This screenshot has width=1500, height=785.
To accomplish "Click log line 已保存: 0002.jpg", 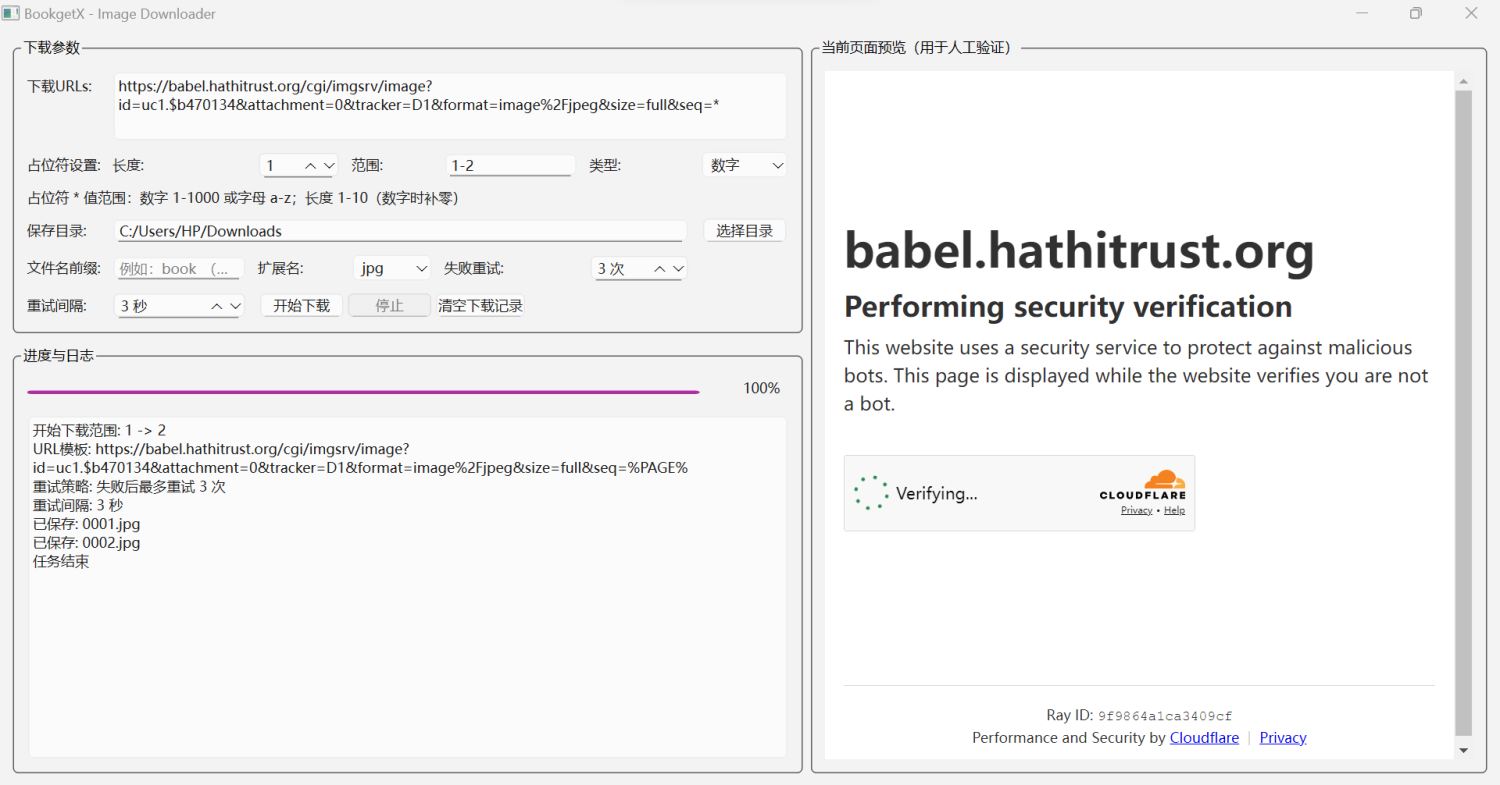I will point(86,543).
